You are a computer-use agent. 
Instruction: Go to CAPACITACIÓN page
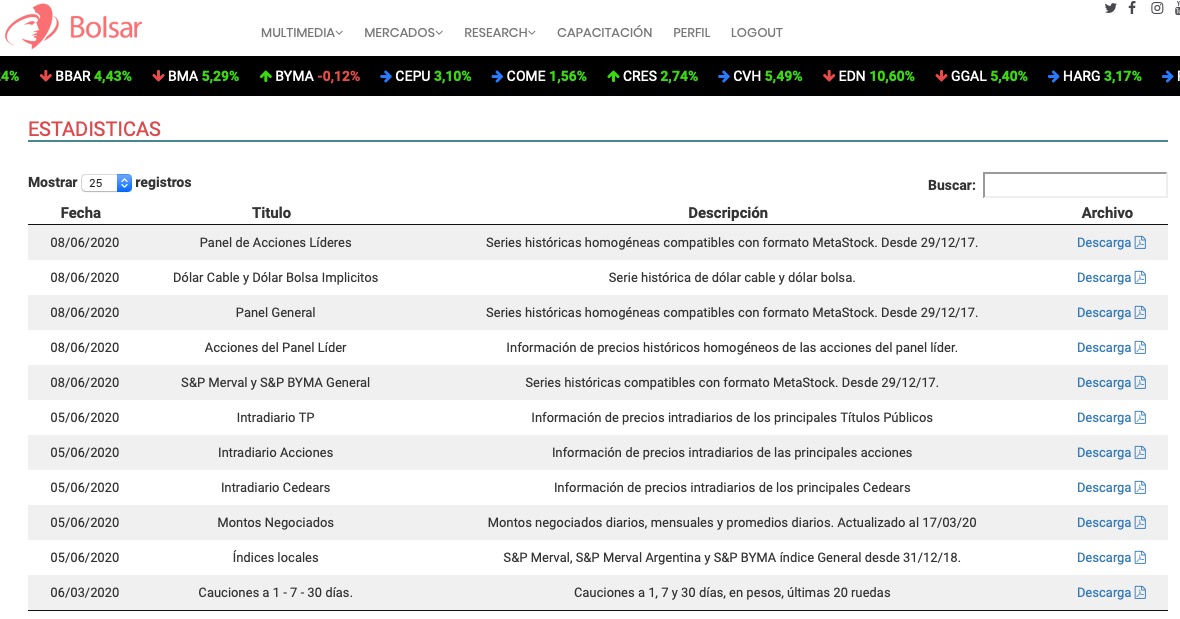pos(604,32)
